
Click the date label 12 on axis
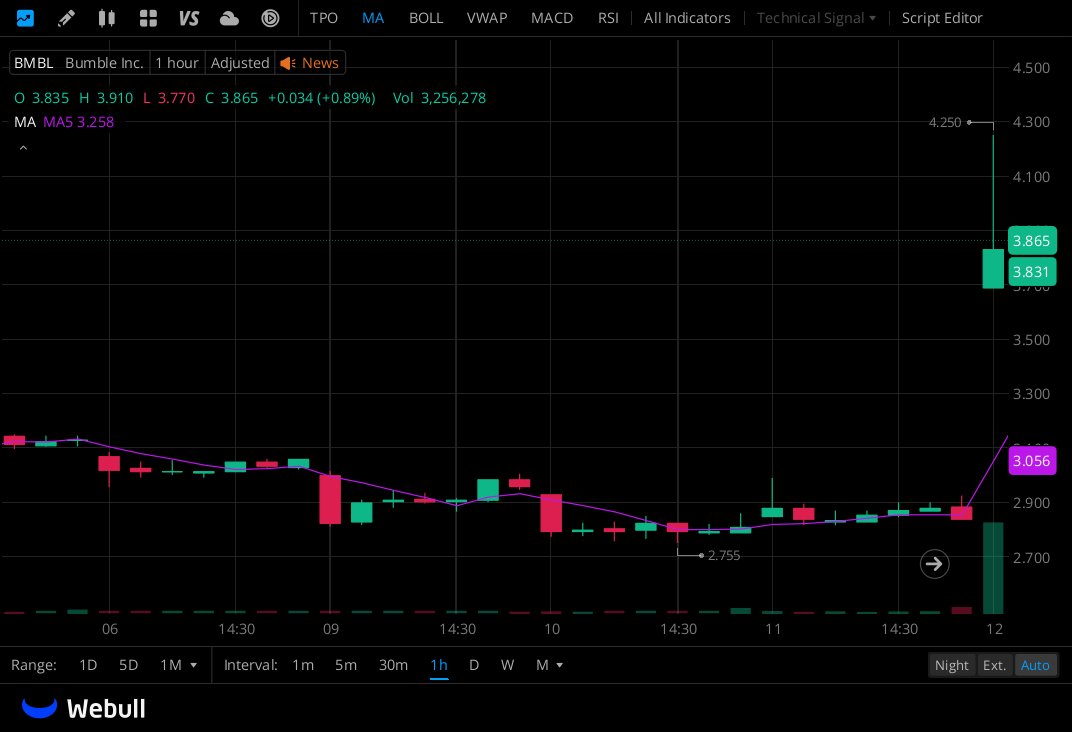[995, 629]
